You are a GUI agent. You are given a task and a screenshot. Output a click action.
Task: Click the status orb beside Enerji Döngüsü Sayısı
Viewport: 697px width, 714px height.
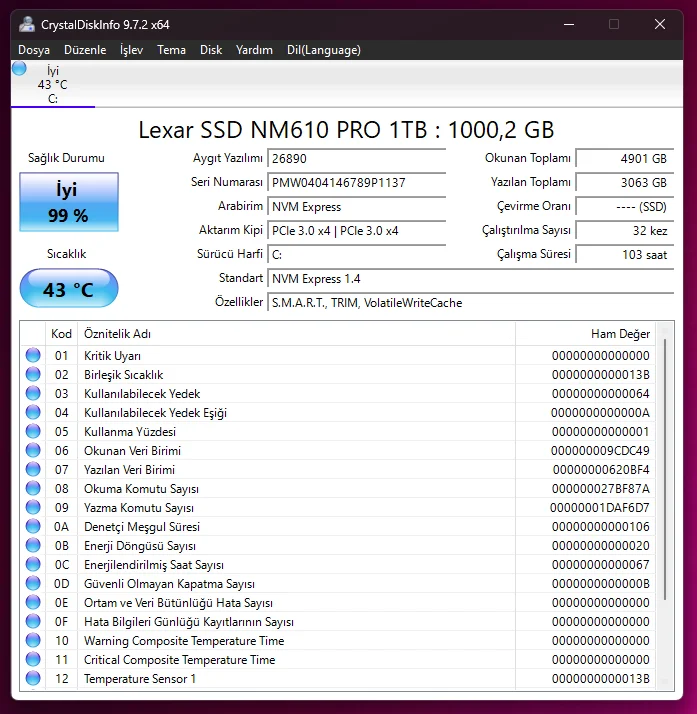[33, 546]
